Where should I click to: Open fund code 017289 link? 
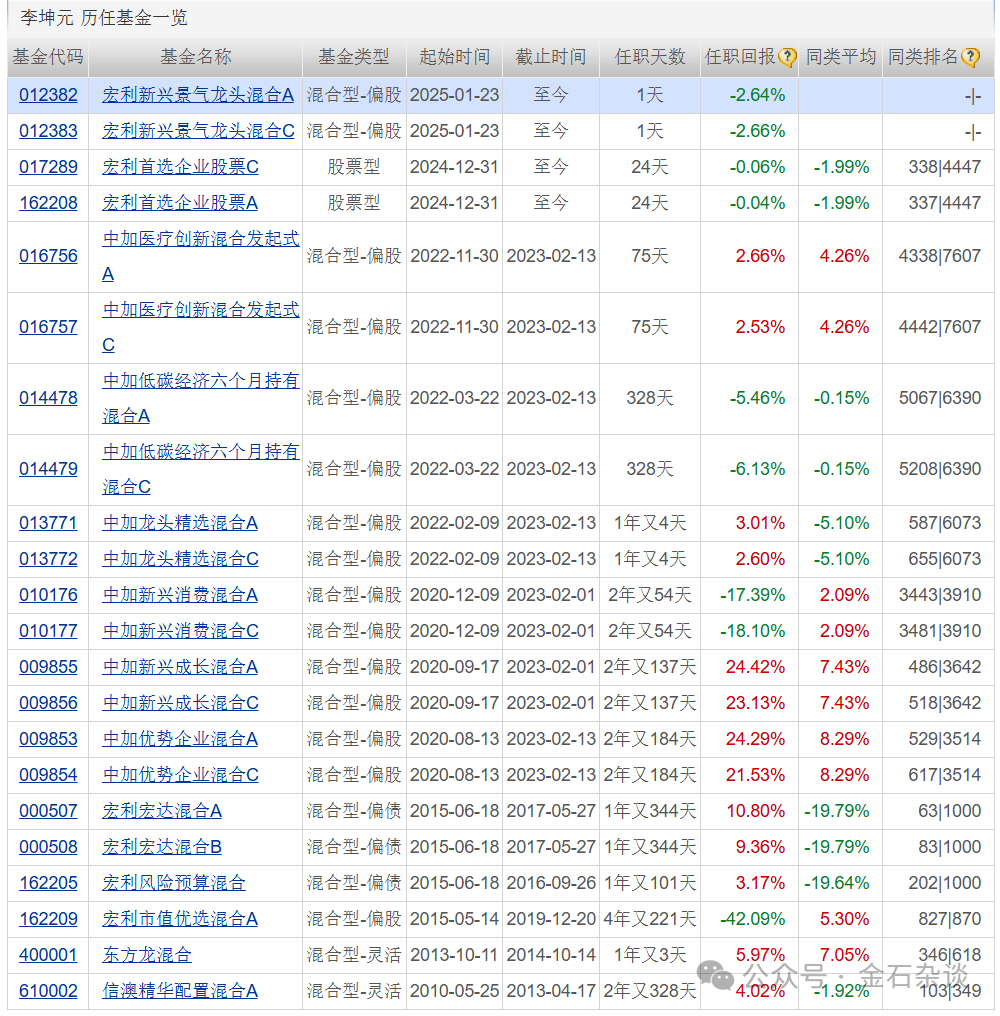(x=49, y=167)
